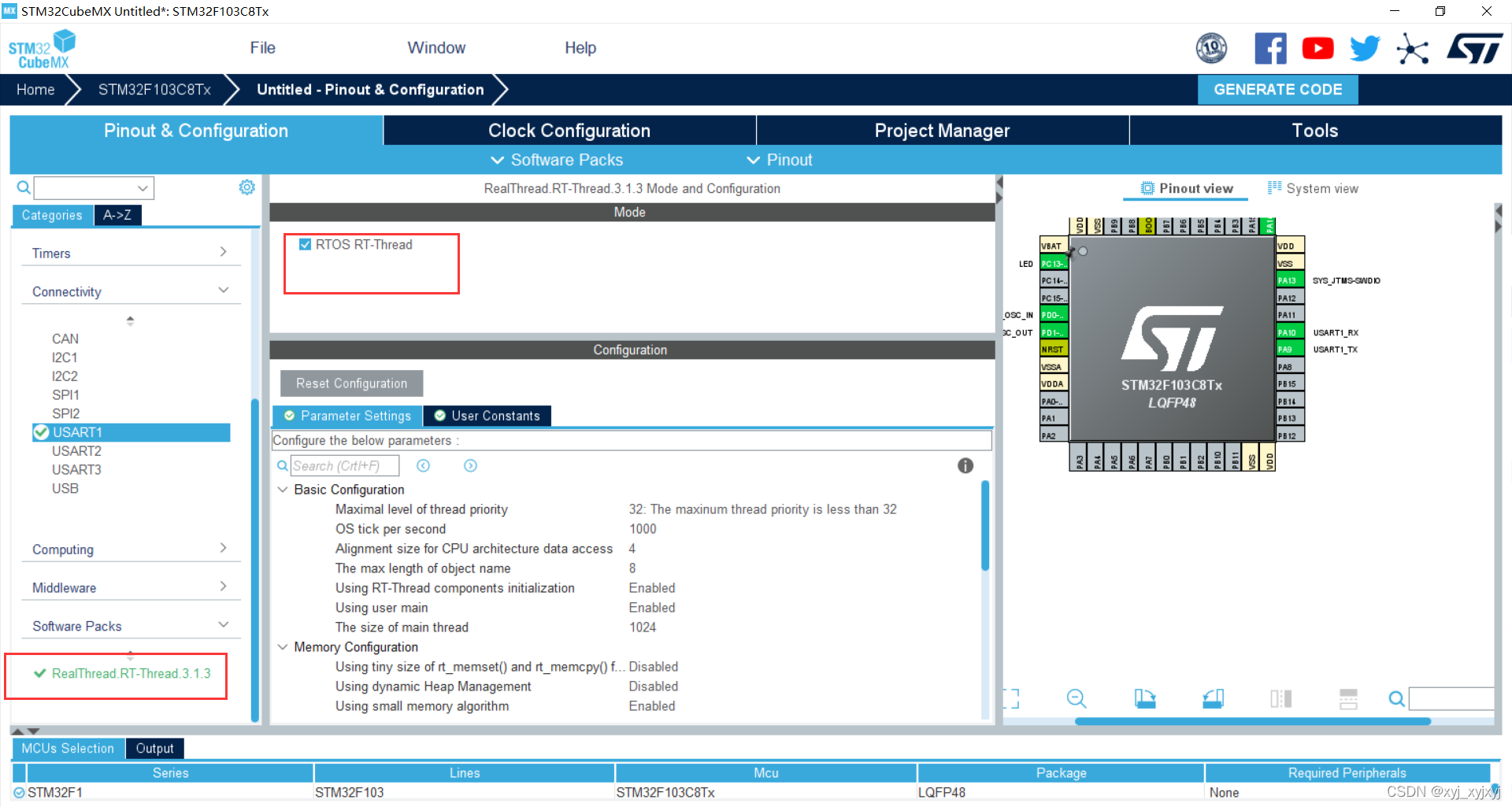The height and width of the screenshot is (807, 1512).
Task: Toggle horizontal split view icon
Action: (1348, 698)
